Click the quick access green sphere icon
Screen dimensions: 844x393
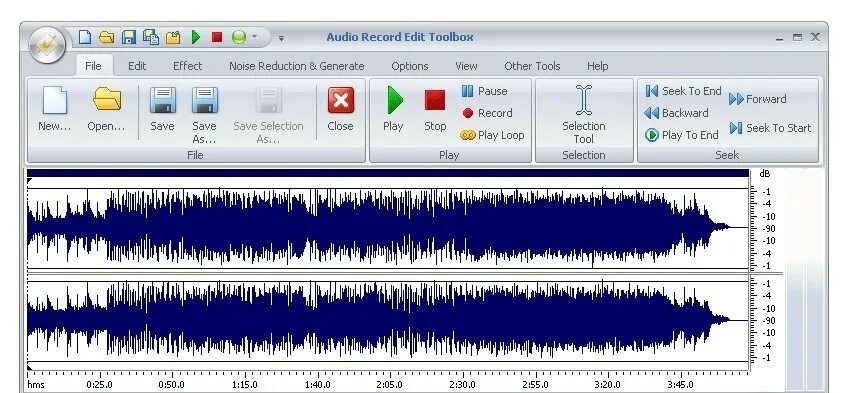coord(238,37)
